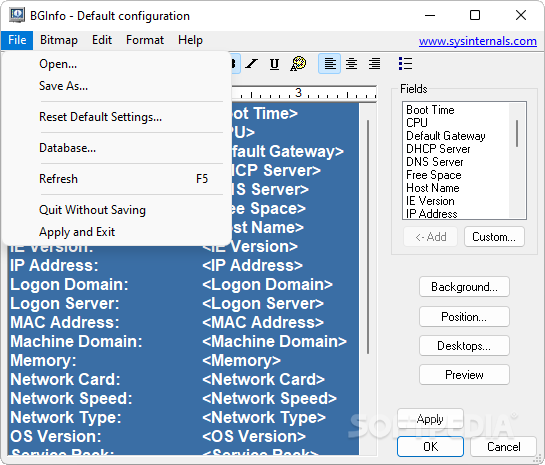This screenshot has height=465, width=545.
Task: Click the Network Card: label in editor
Action: click(65, 380)
